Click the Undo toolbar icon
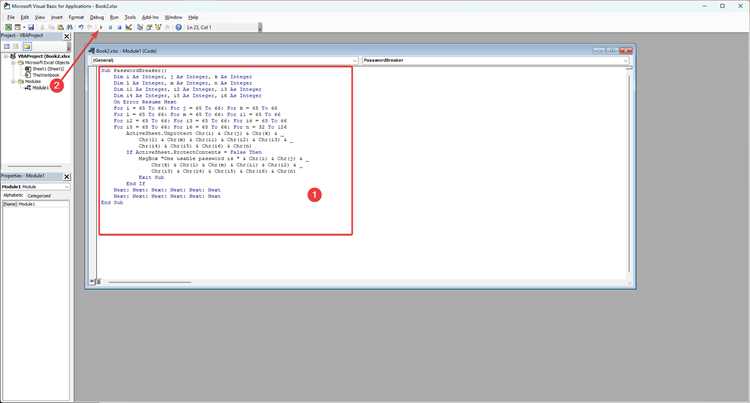Image resolution: width=750 pixels, height=403 pixels. pyautogui.click(x=81, y=27)
